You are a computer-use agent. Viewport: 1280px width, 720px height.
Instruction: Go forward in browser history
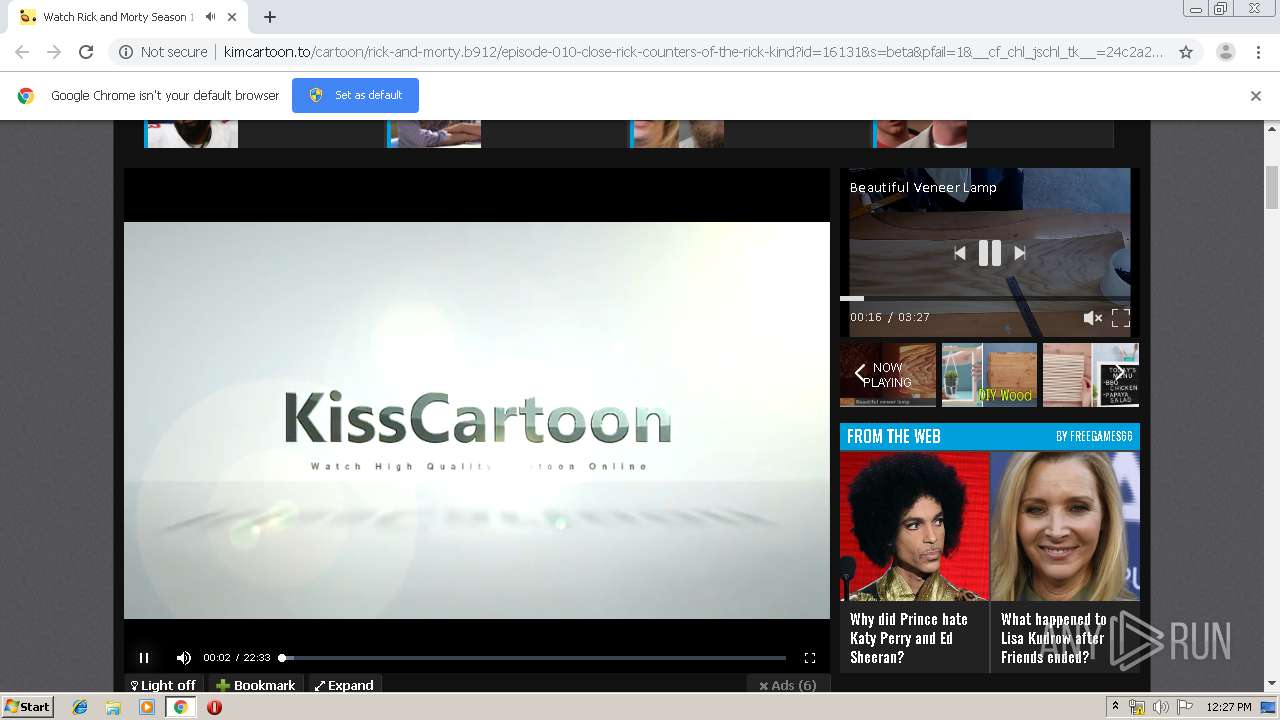tap(54, 52)
